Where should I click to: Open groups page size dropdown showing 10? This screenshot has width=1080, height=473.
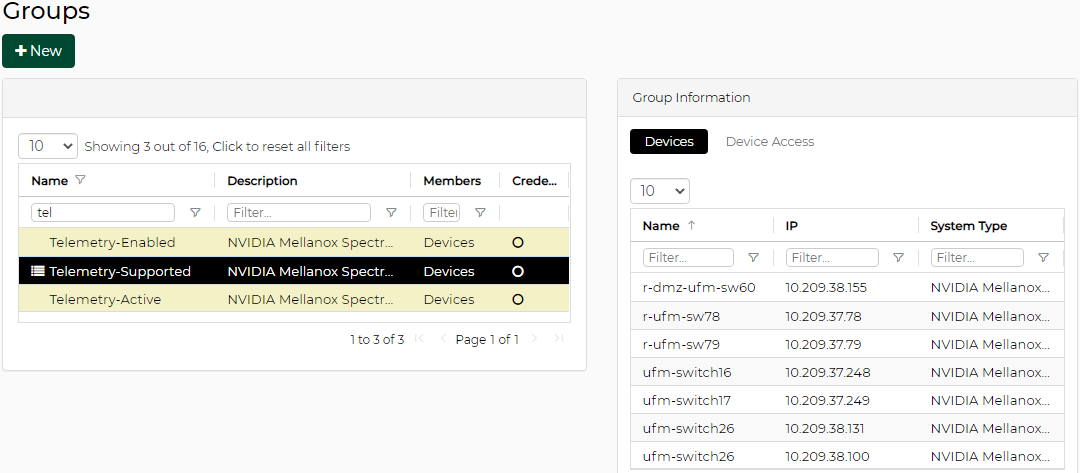pyautogui.click(x=48, y=146)
